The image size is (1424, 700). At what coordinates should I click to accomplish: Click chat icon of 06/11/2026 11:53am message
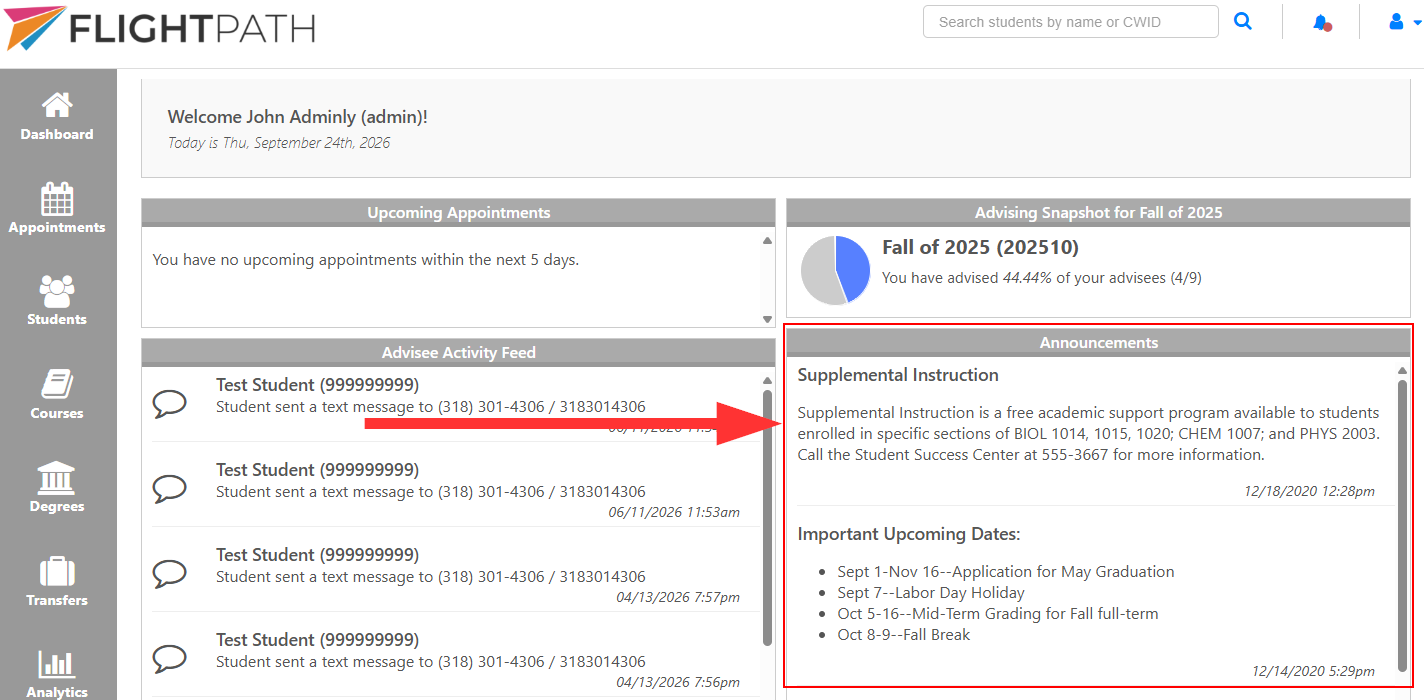(170, 488)
